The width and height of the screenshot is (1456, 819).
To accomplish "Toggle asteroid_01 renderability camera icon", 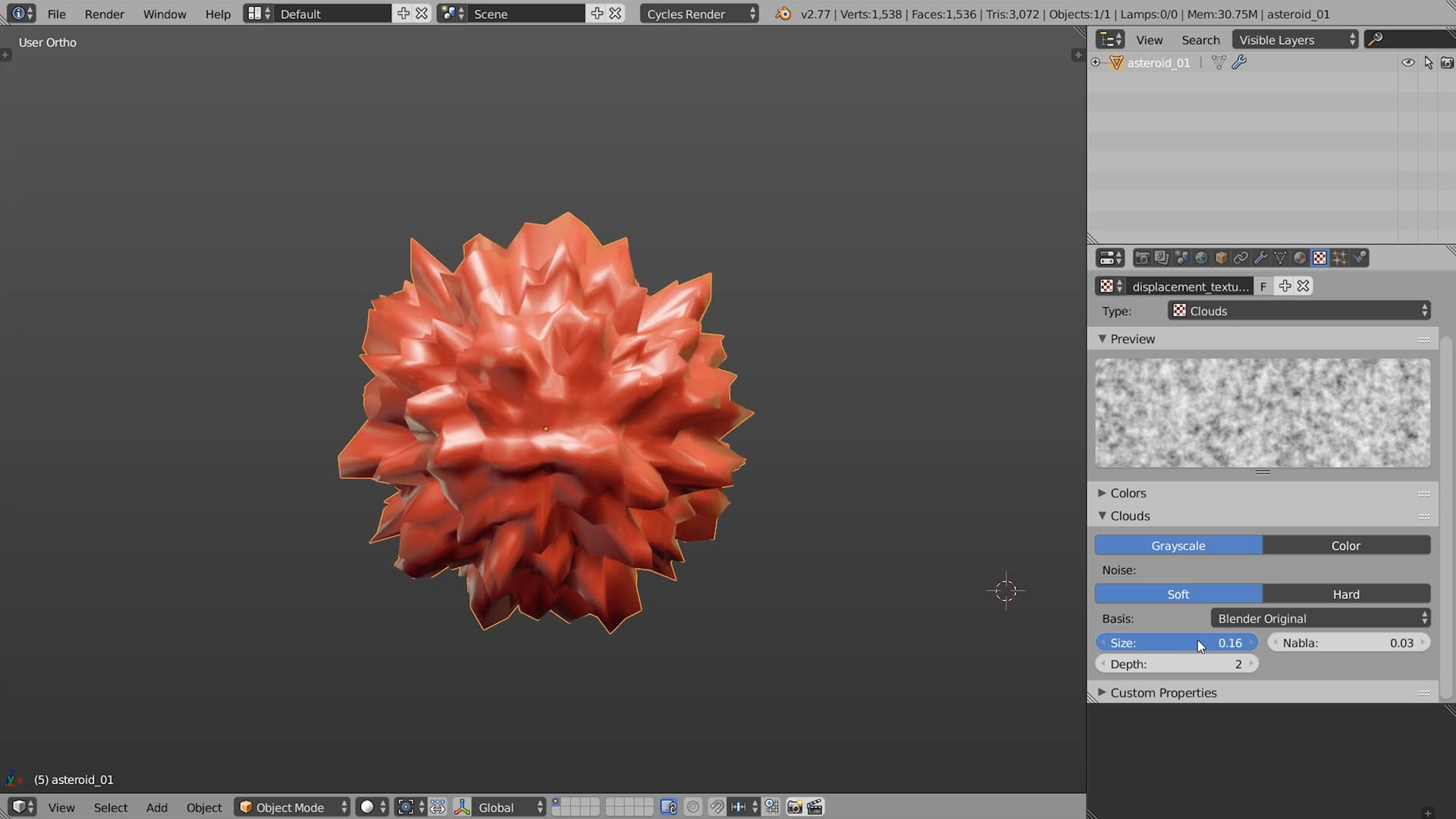I will pyautogui.click(x=1447, y=63).
